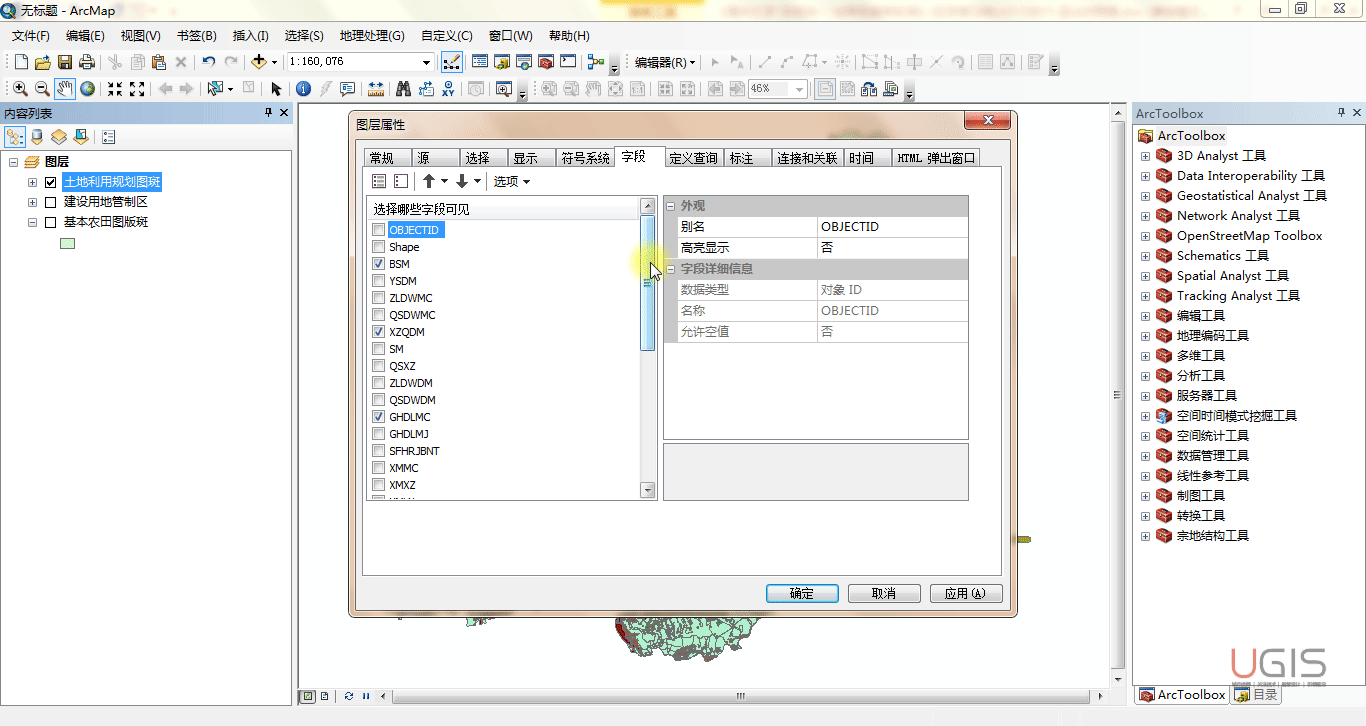Uncheck the GHDLMC field checkbox

378,417
